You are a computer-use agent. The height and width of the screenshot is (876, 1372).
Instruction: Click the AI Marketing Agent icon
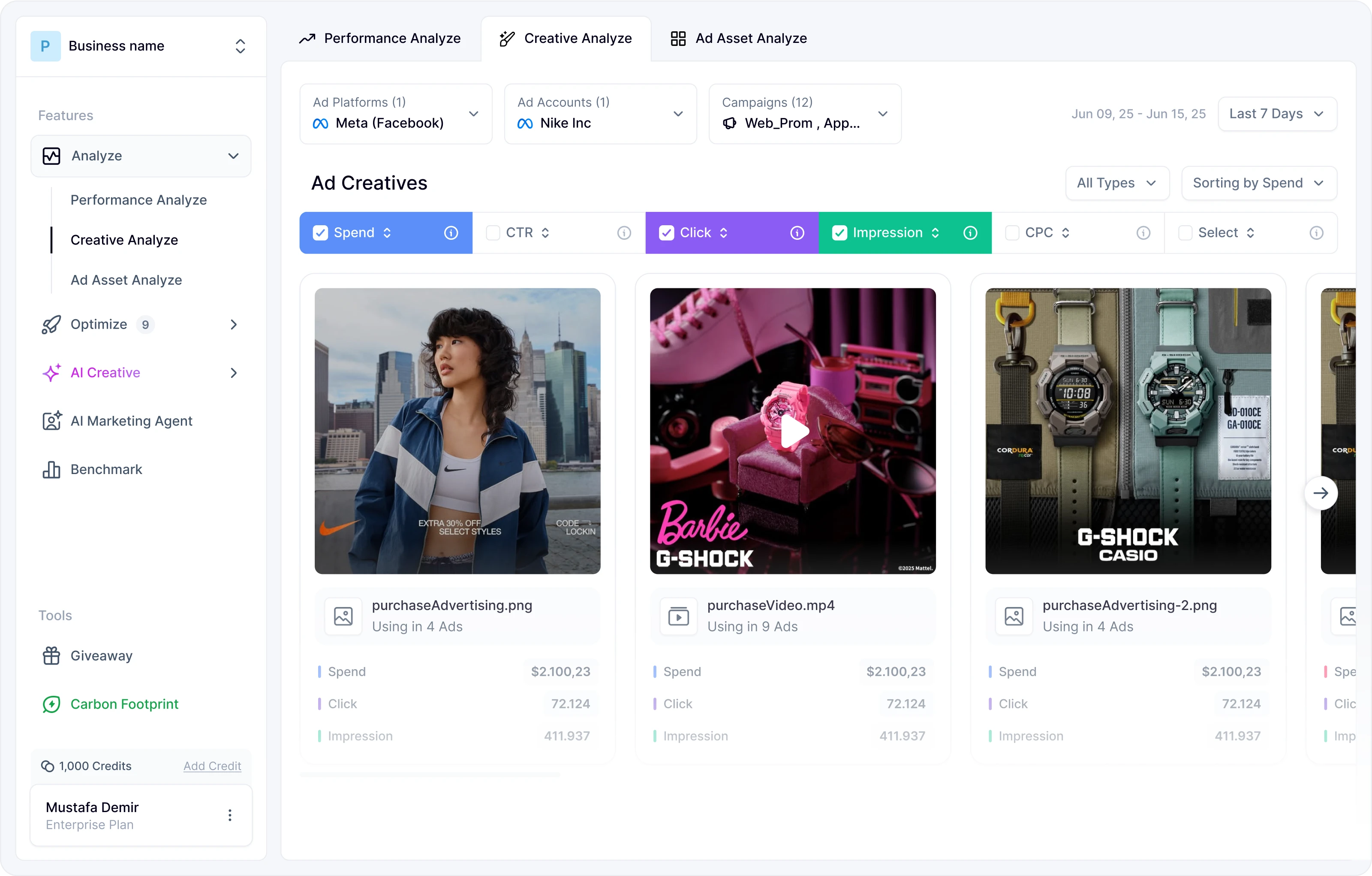[x=51, y=421]
